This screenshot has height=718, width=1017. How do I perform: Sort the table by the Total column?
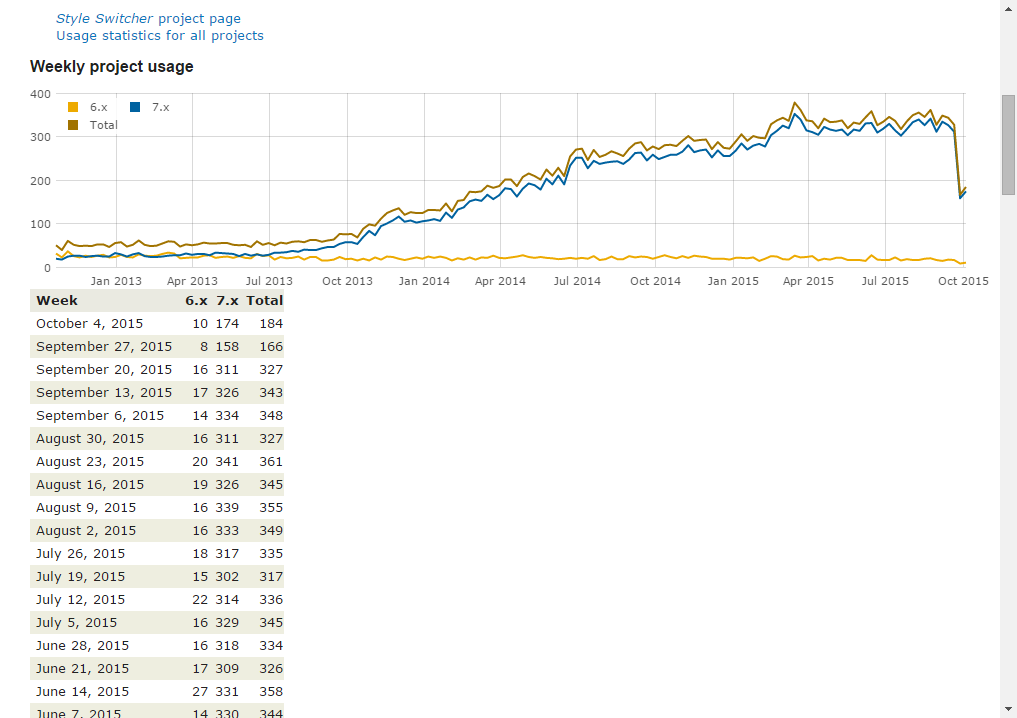tap(264, 300)
